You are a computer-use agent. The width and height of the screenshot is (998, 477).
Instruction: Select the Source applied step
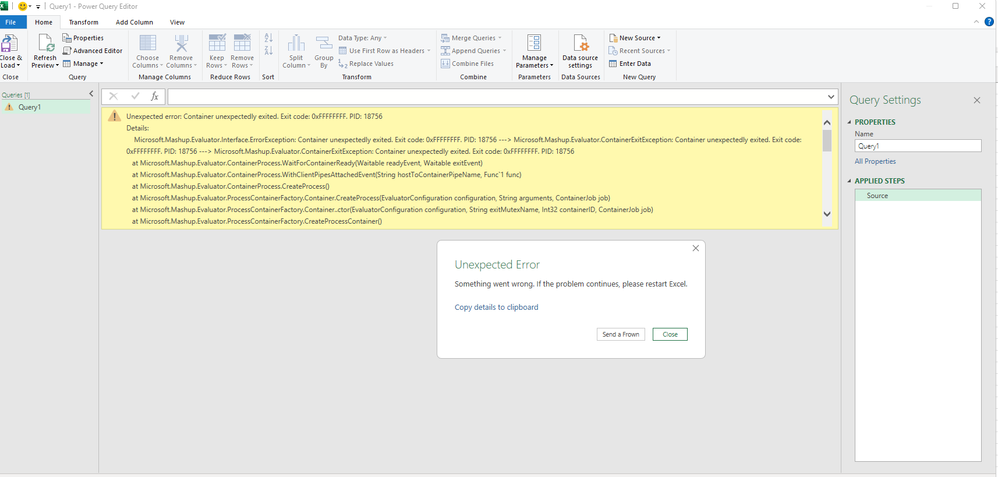tap(918, 196)
